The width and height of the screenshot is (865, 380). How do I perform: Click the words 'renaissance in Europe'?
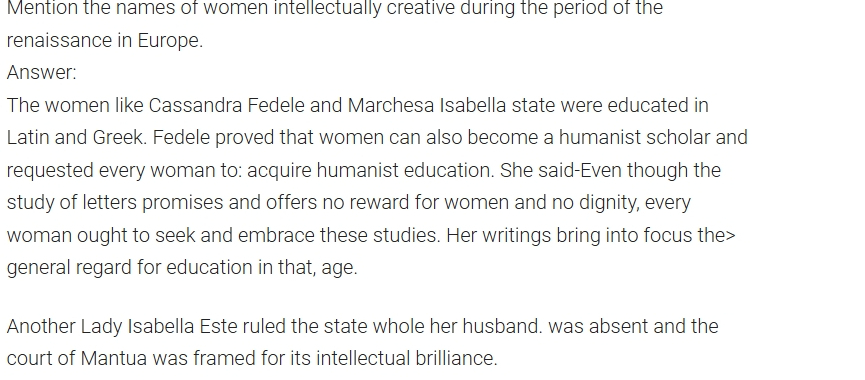pyautogui.click(x=104, y=40)
